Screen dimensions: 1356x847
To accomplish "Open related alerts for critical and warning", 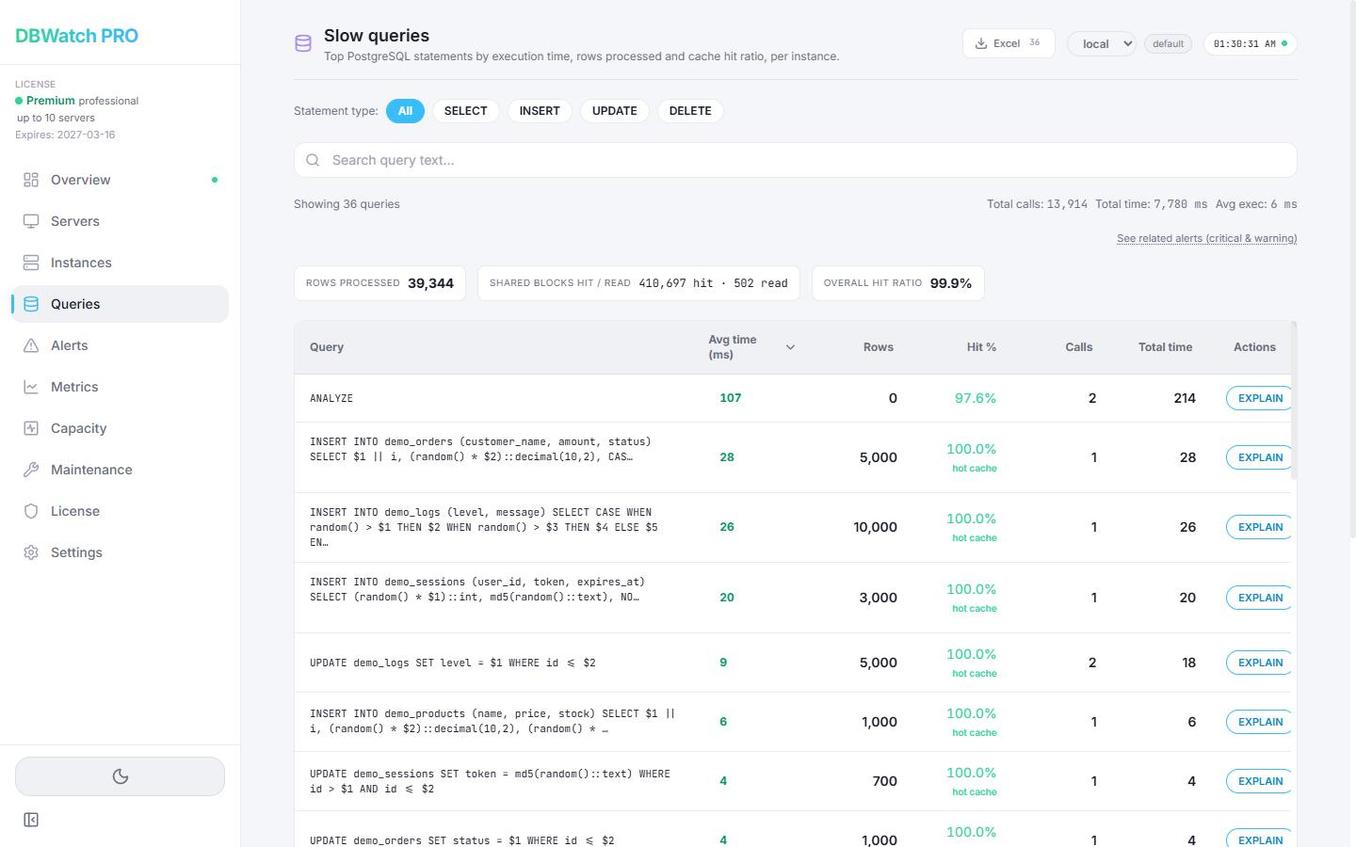I will (1206, 238).
